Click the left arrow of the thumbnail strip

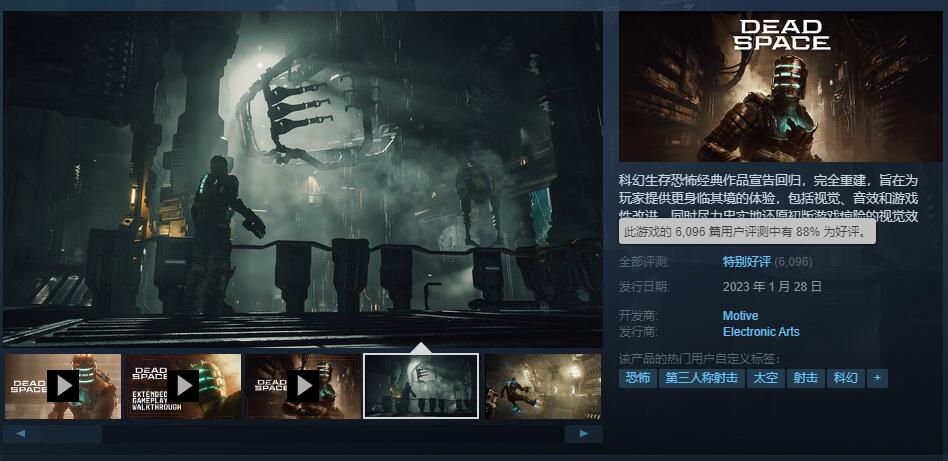point(22,434)
